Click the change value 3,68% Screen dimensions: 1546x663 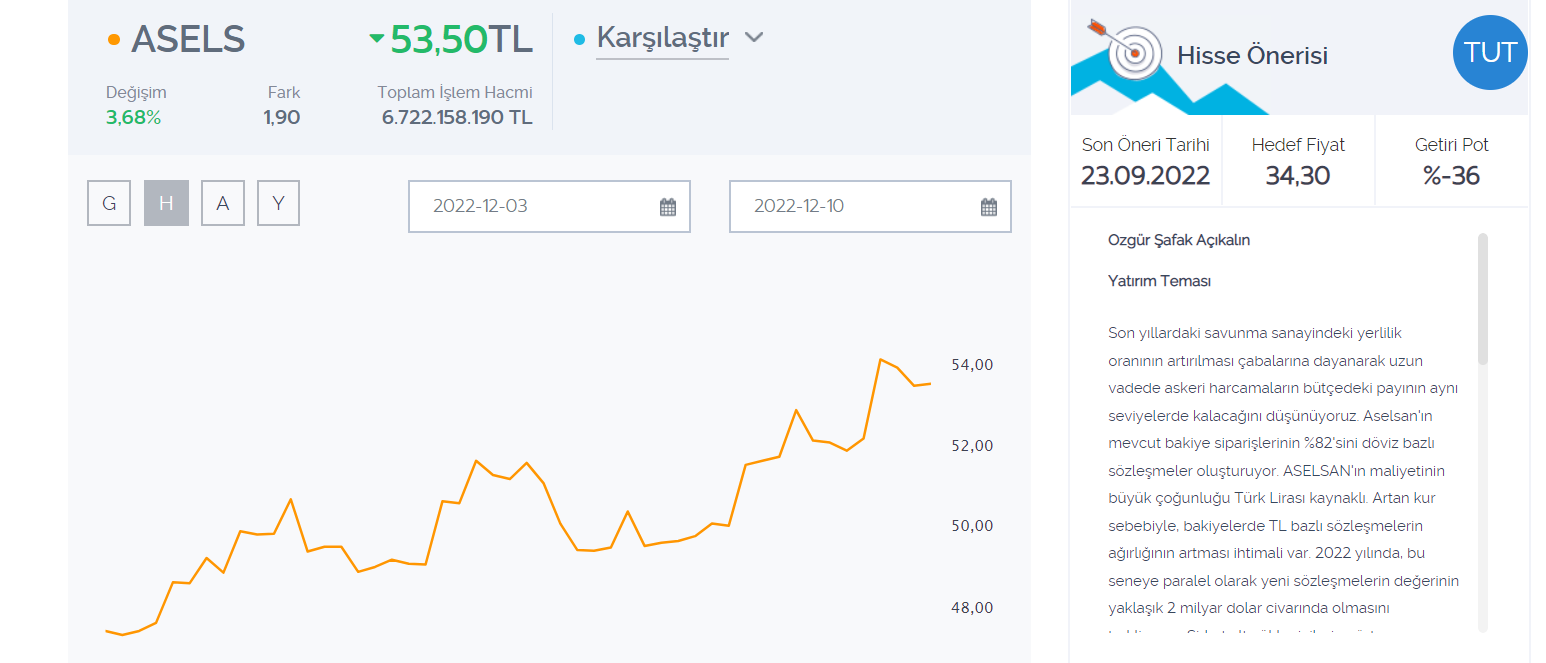tap(133, 117)
